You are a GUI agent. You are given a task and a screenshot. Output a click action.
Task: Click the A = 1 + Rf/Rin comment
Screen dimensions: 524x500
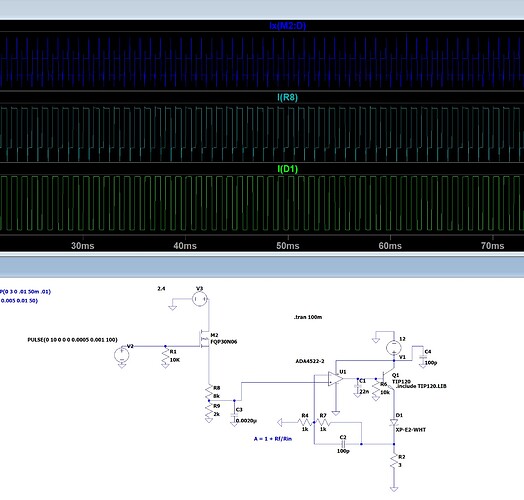273,439
